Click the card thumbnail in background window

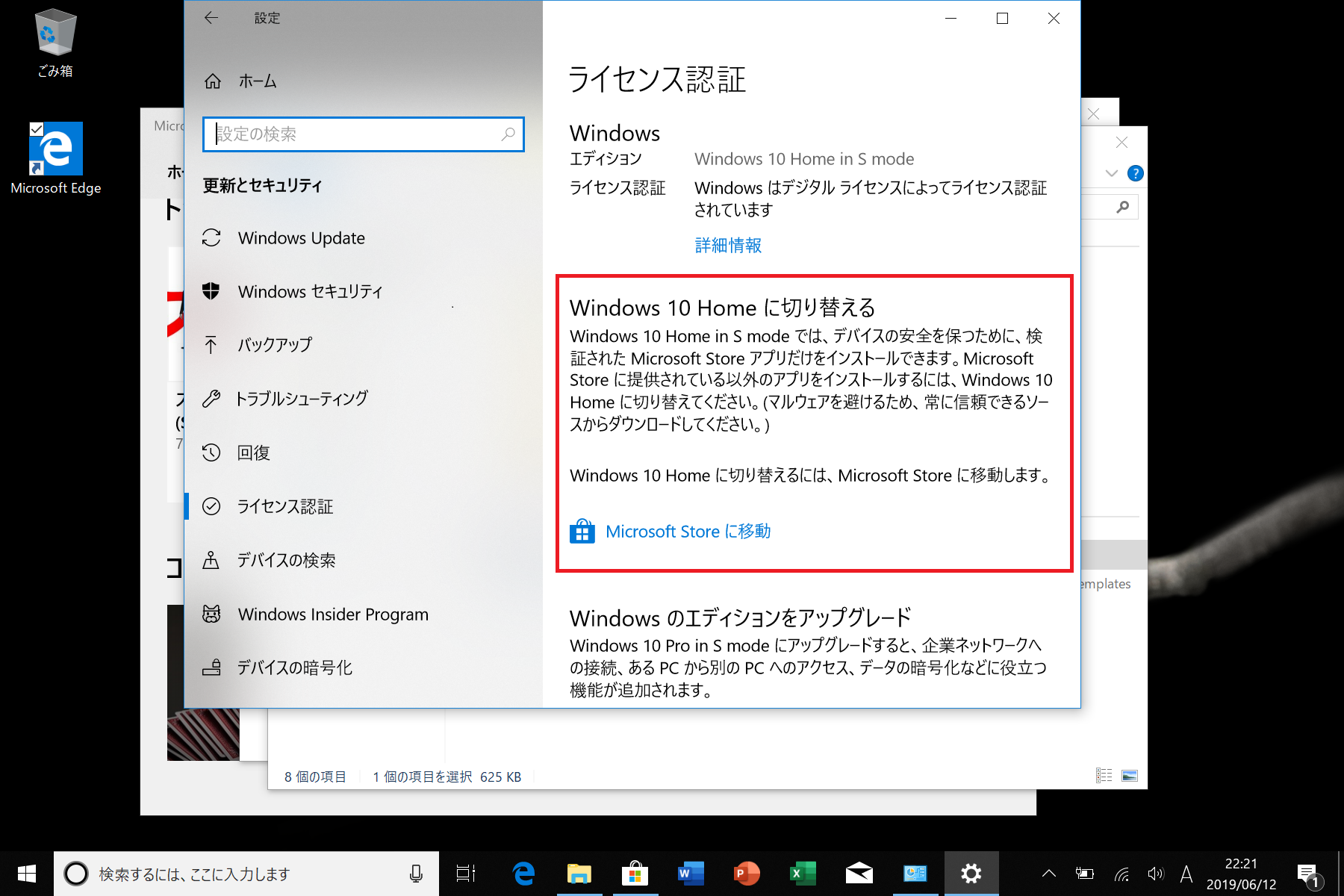click(x=203, y=735)
